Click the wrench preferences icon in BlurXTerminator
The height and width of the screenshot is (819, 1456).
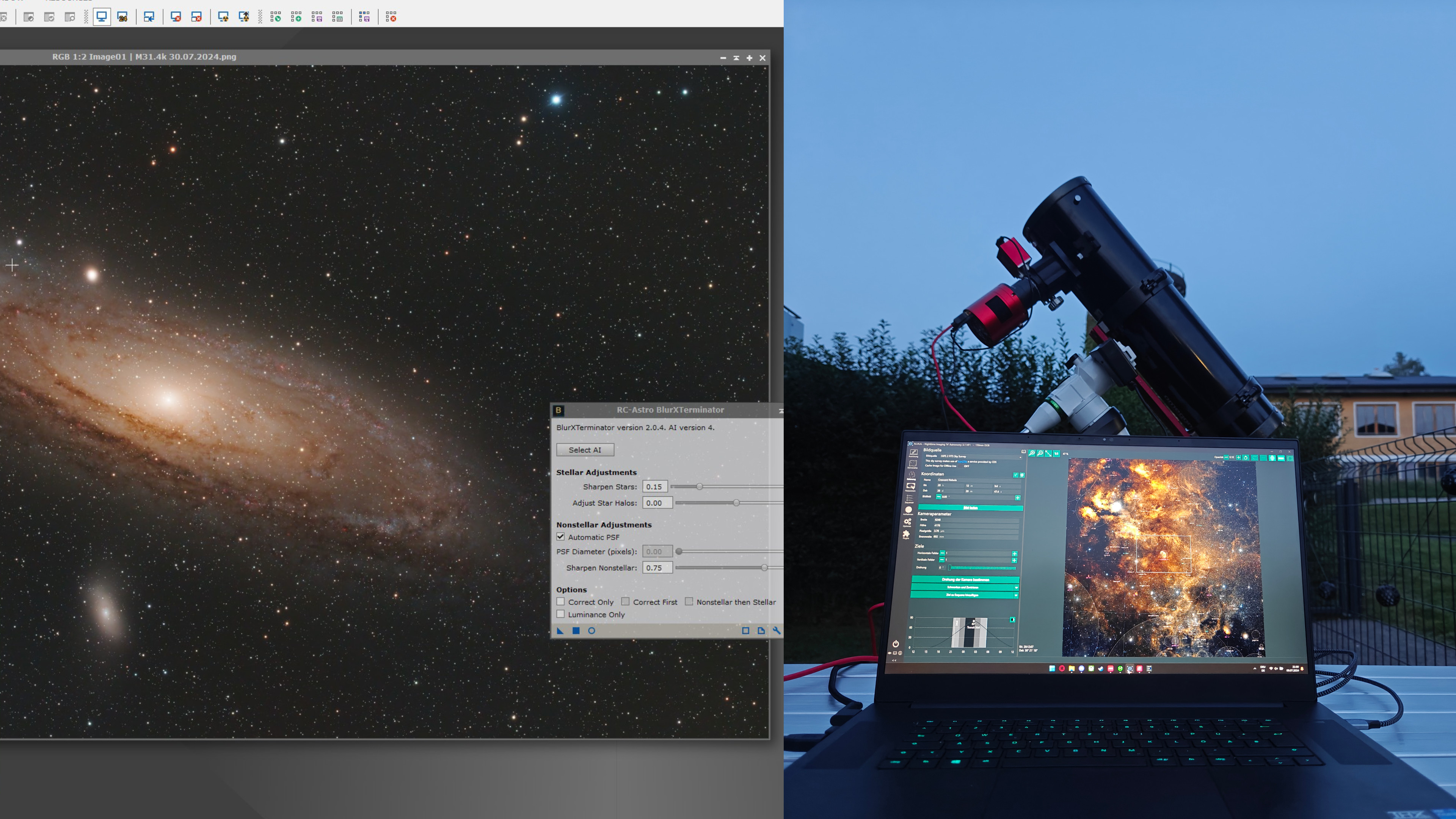(777, 631)
